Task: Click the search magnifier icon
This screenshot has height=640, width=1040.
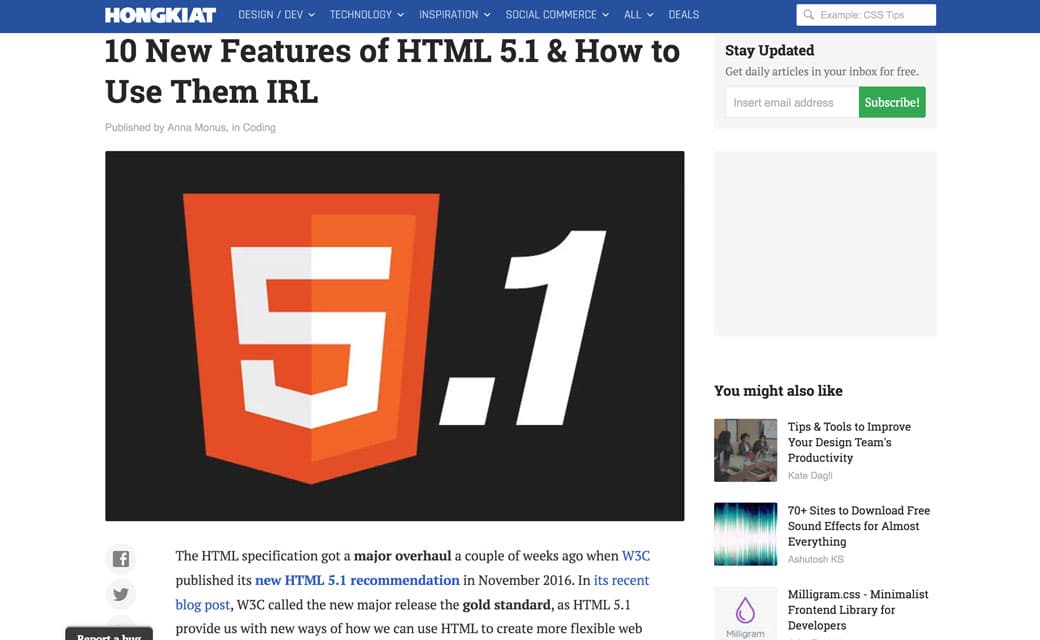Action: coord(808,15)
